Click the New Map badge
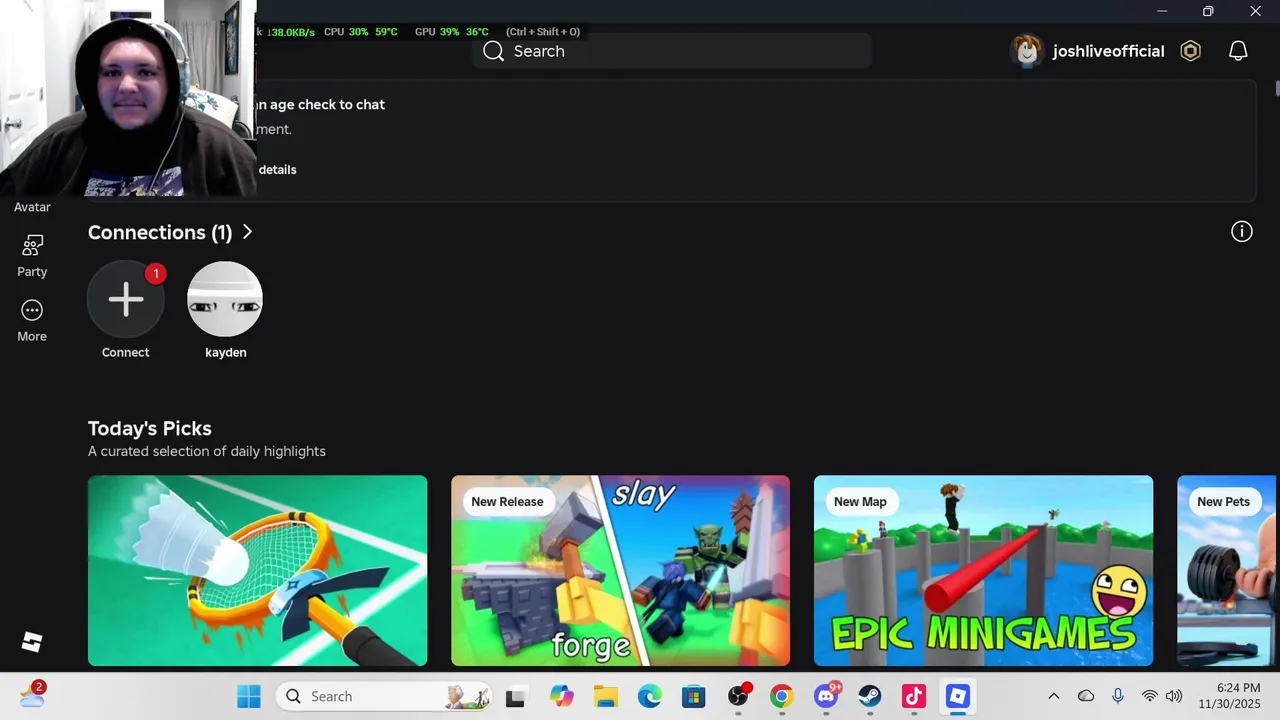 860,502
